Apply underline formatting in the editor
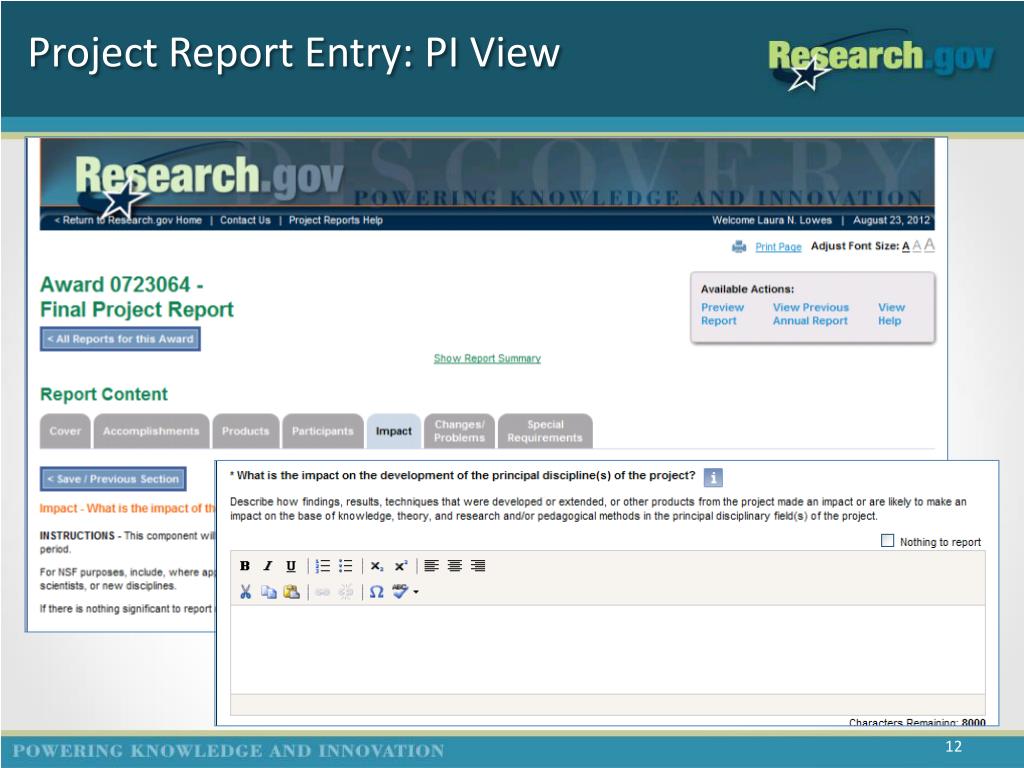This screenshot has width=1024, height=768. pyautogui.click(x=291, y=566)
